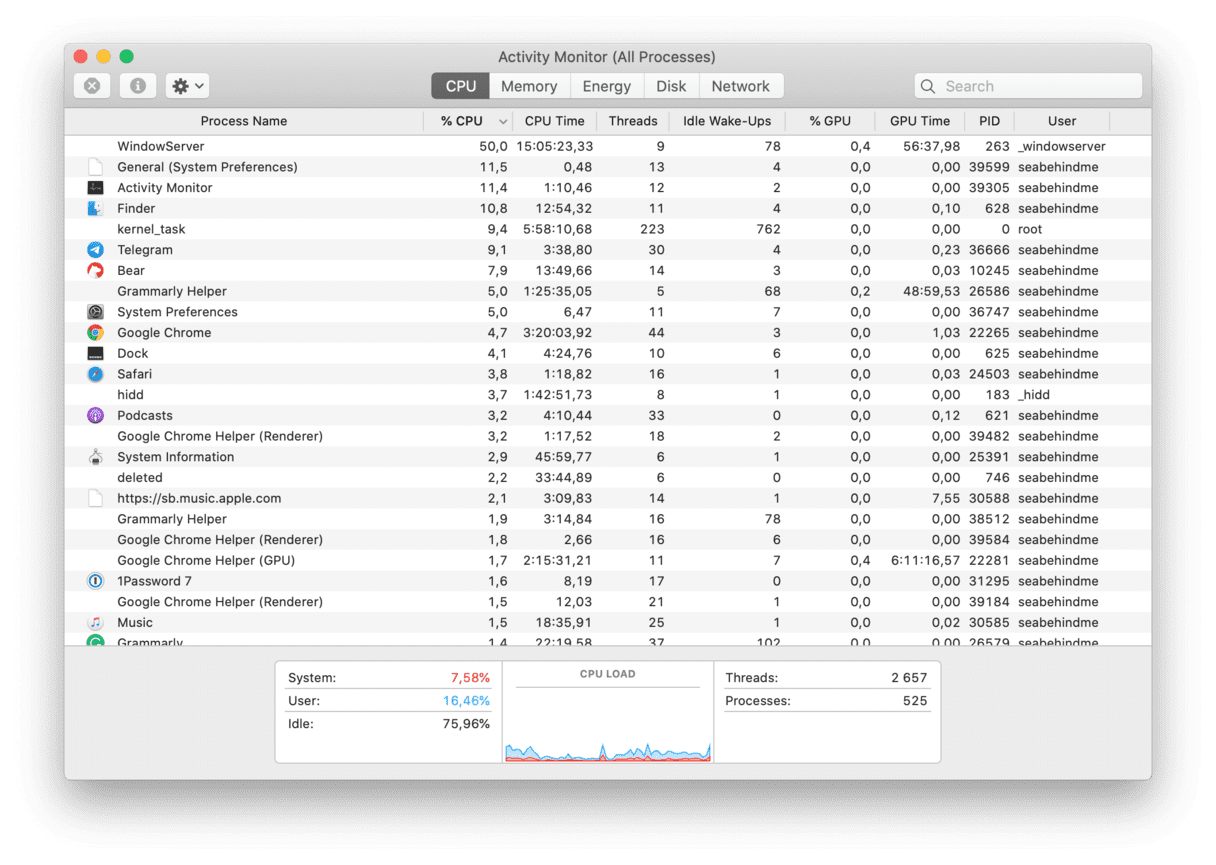Click the Telegram process name
This screenshot has width=1216, height=865.
[145, 250]
